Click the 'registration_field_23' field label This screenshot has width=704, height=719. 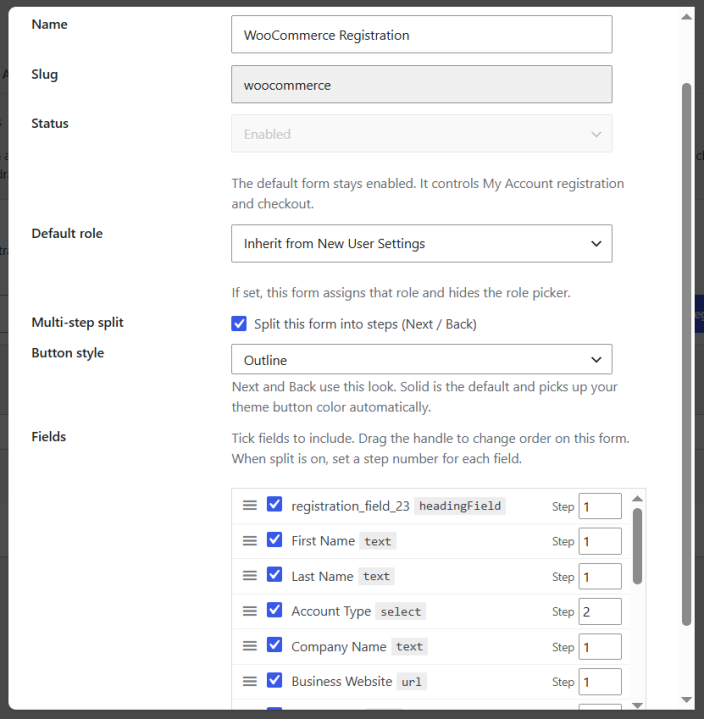[x=350, y=506]
